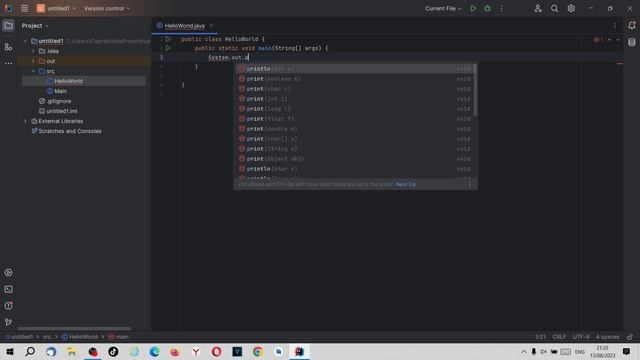640x360 pixels.
Task: Choose print(char c) completion
Action: 354,89
